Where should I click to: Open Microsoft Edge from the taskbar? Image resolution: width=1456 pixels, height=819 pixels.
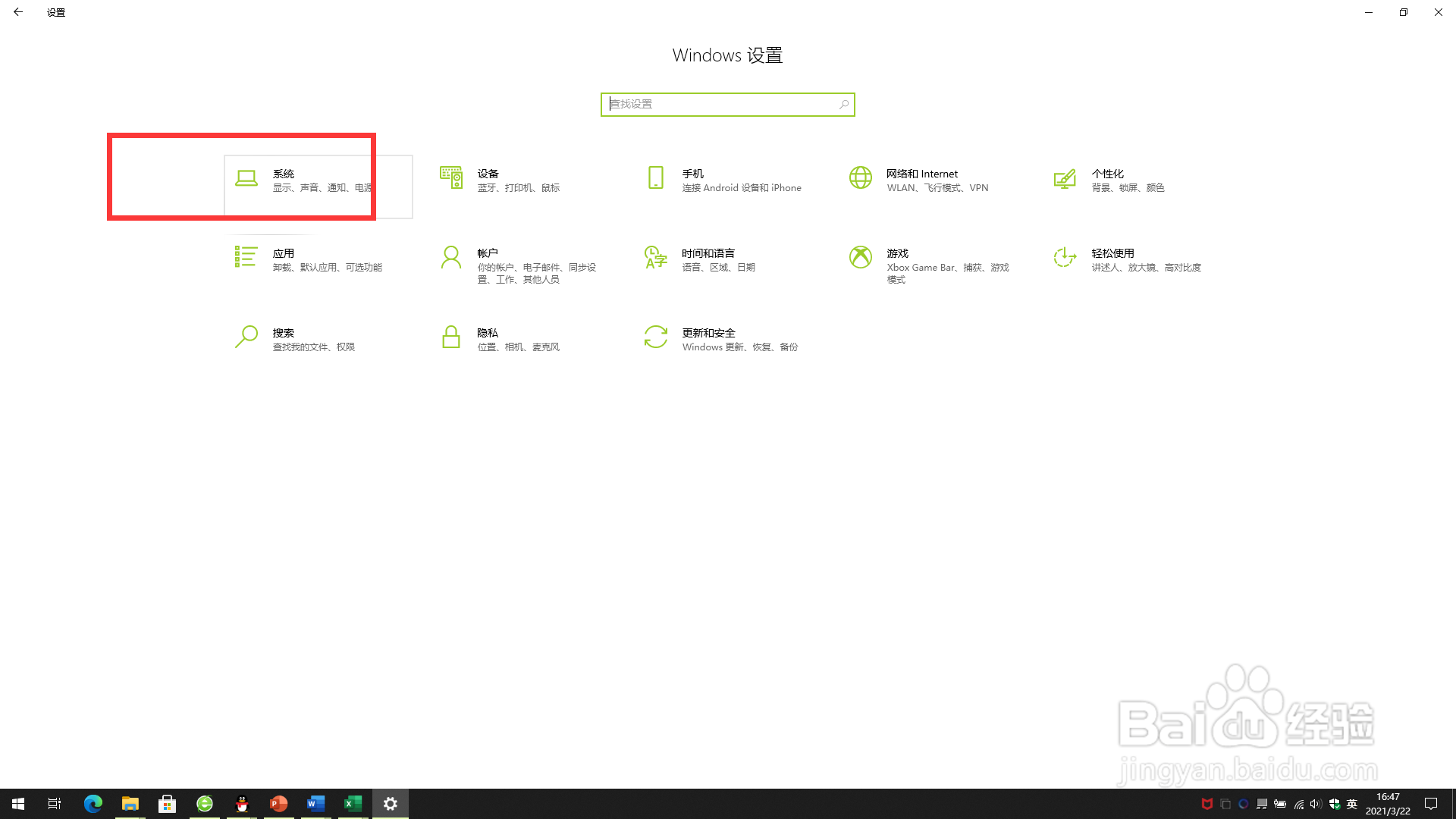coord(93,804)
